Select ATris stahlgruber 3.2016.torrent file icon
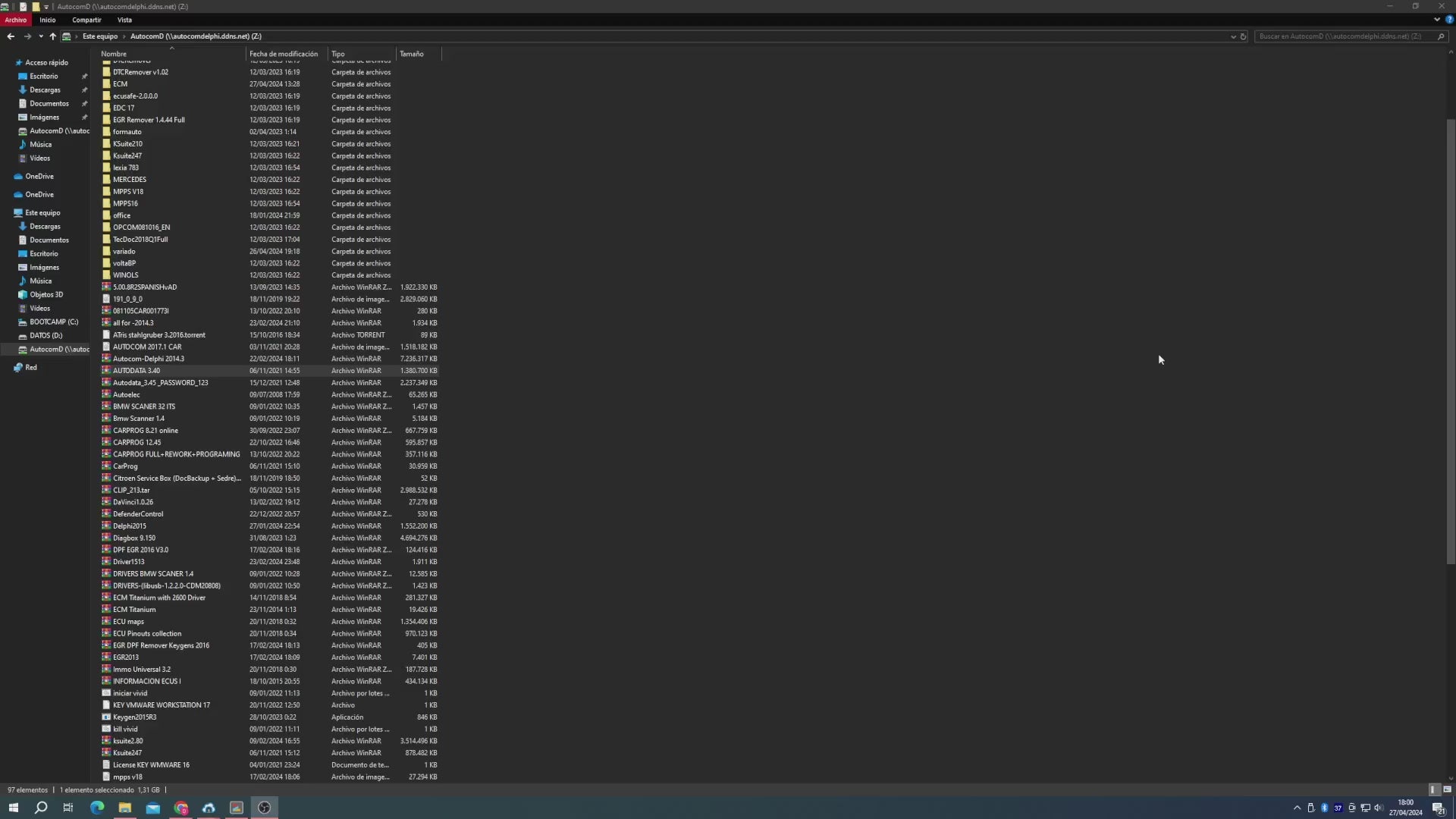Viewport: 1456px width, 819px height. click(106, 335)
